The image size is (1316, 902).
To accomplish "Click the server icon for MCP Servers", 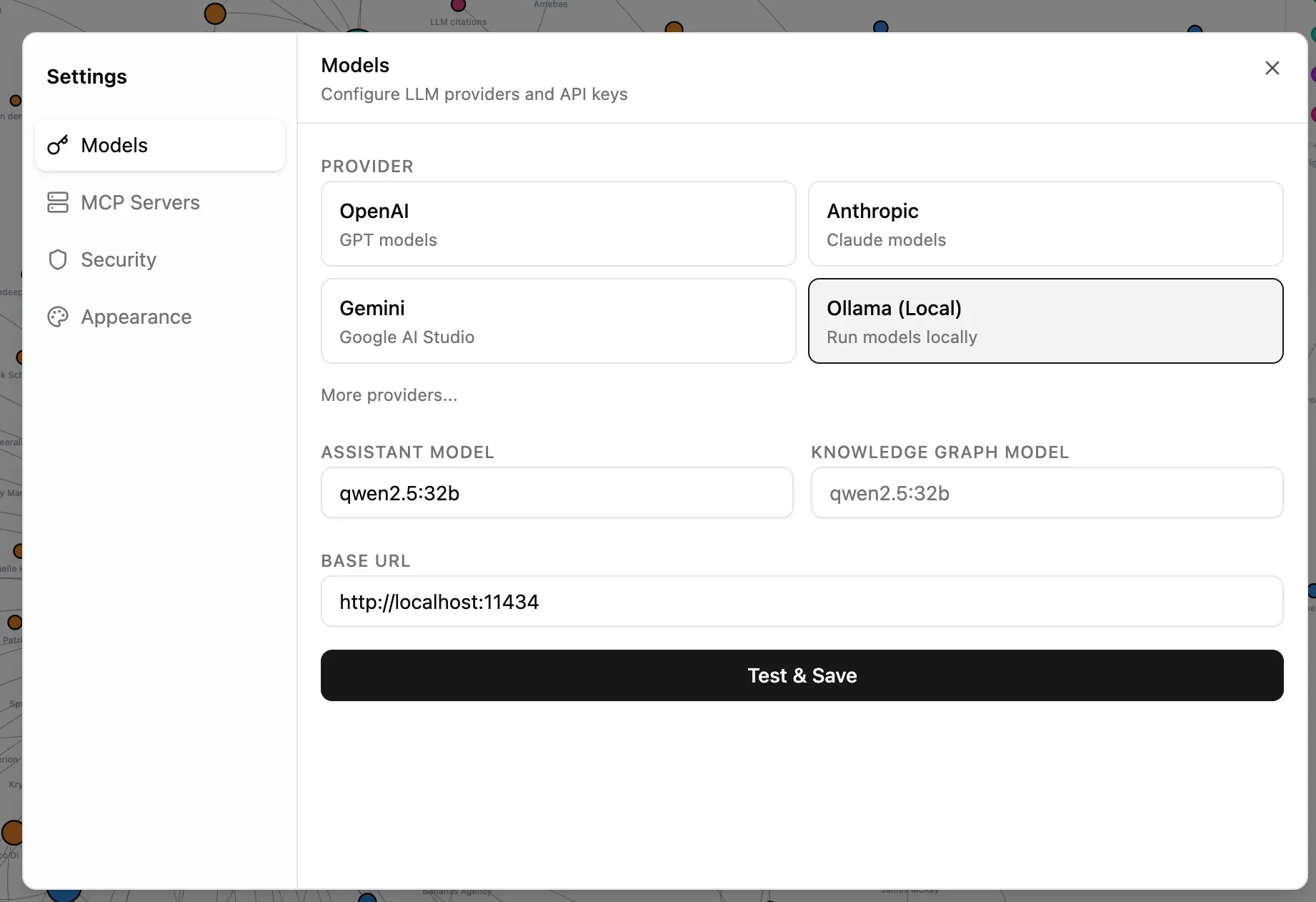I will [x=58, y=202].
